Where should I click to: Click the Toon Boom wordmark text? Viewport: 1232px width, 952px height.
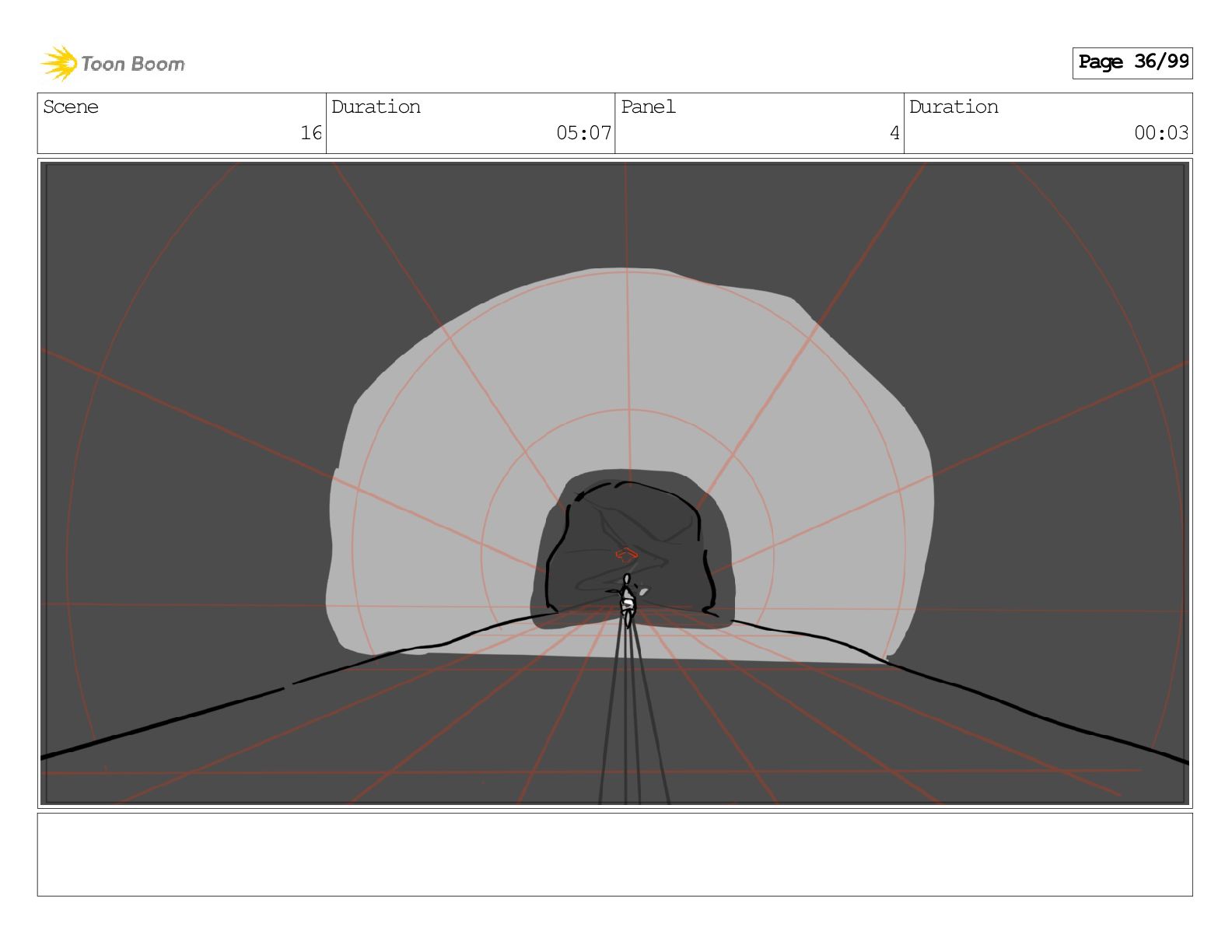(133, 65)
